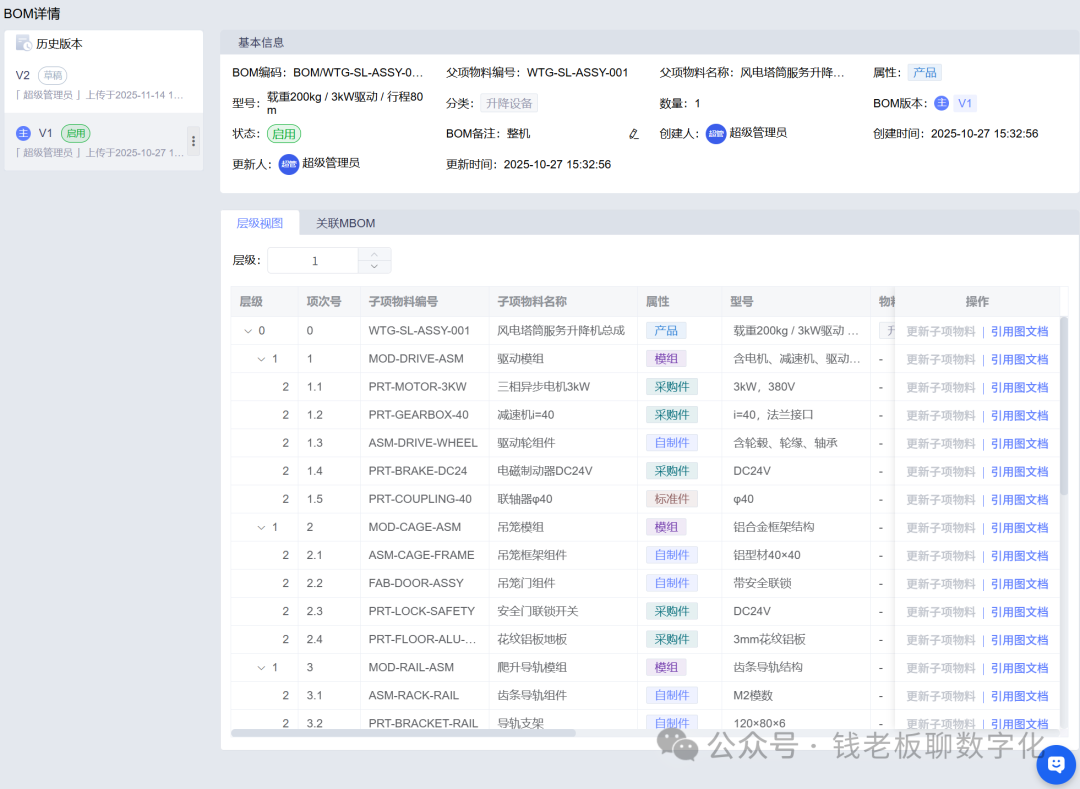
Task: Click the horizontal scrollbar under the table
Action: (403, 733)
